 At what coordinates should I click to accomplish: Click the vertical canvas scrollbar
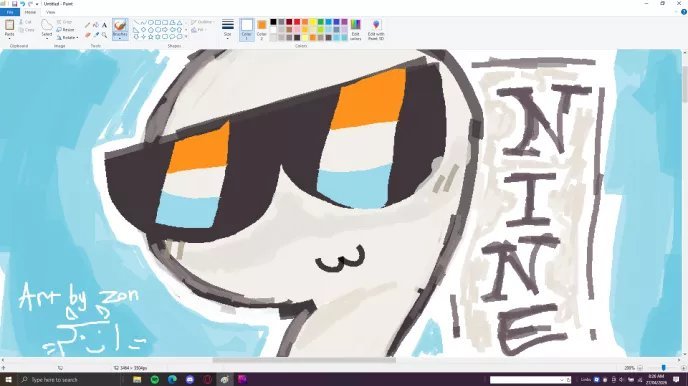click(x=684, y=83)
